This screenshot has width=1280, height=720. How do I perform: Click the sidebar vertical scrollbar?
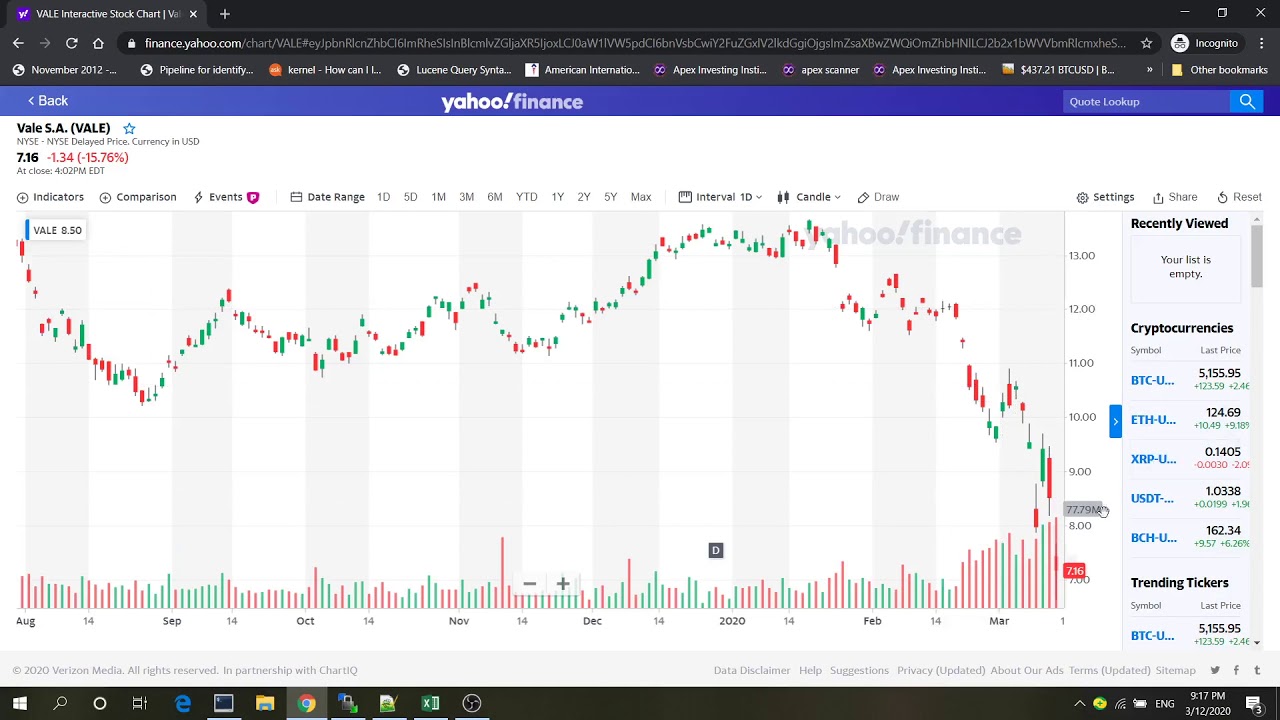(1256, 257)
